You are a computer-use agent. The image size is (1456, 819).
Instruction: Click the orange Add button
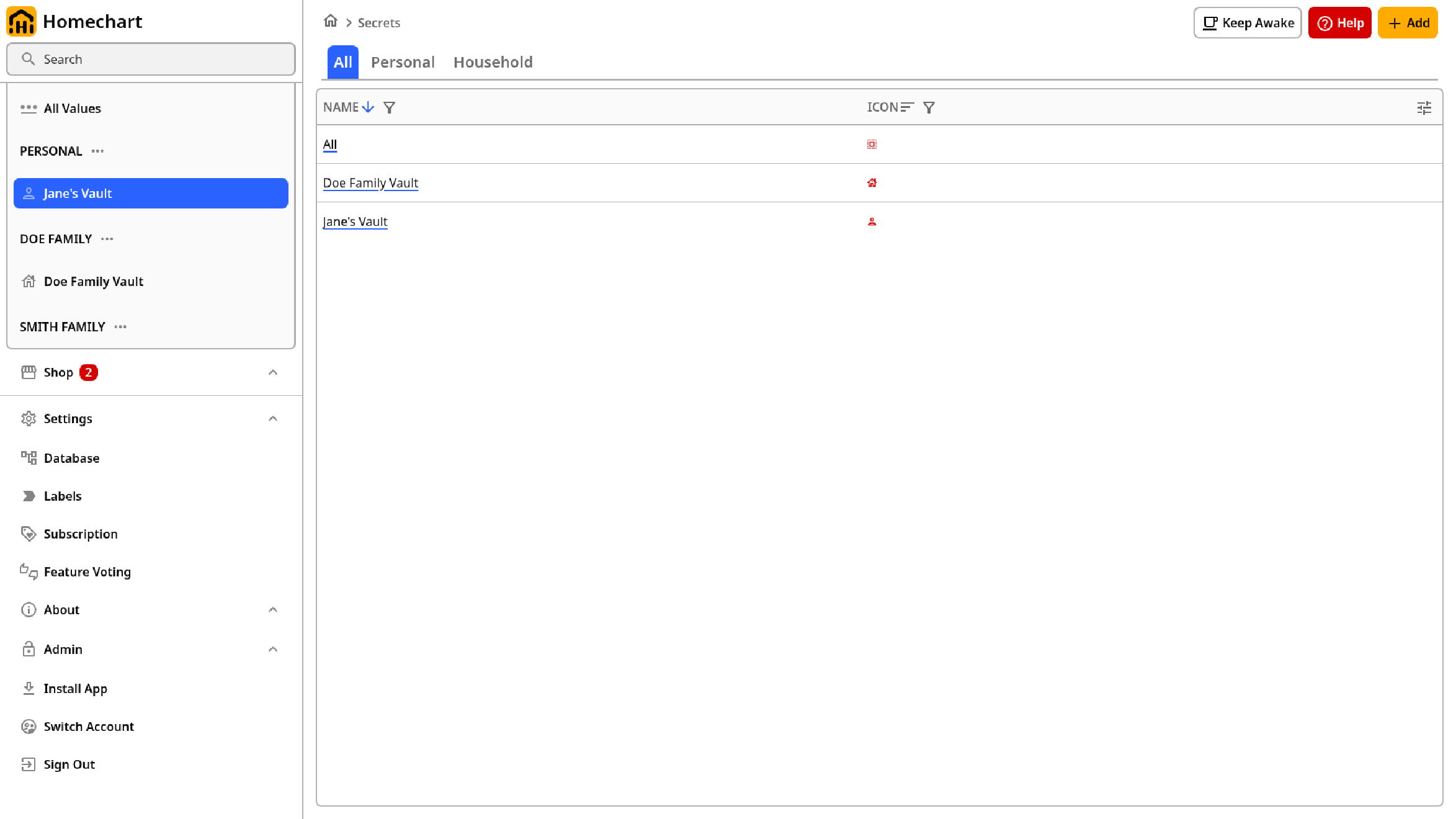[x=1408, y=23]
